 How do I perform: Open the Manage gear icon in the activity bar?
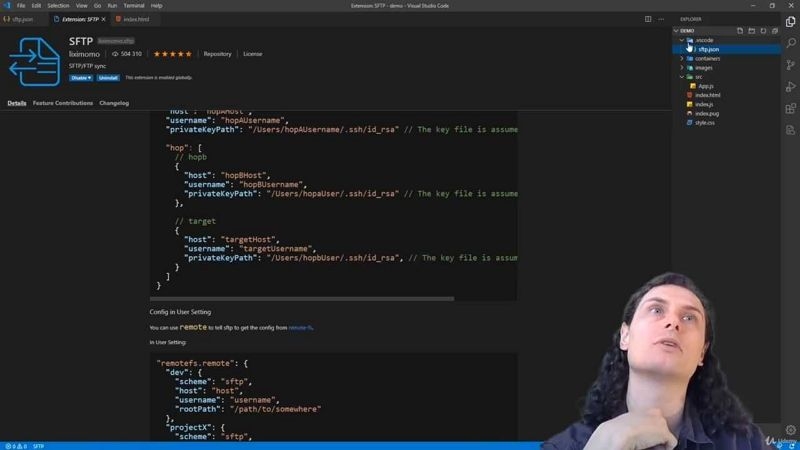pos(790,430)
